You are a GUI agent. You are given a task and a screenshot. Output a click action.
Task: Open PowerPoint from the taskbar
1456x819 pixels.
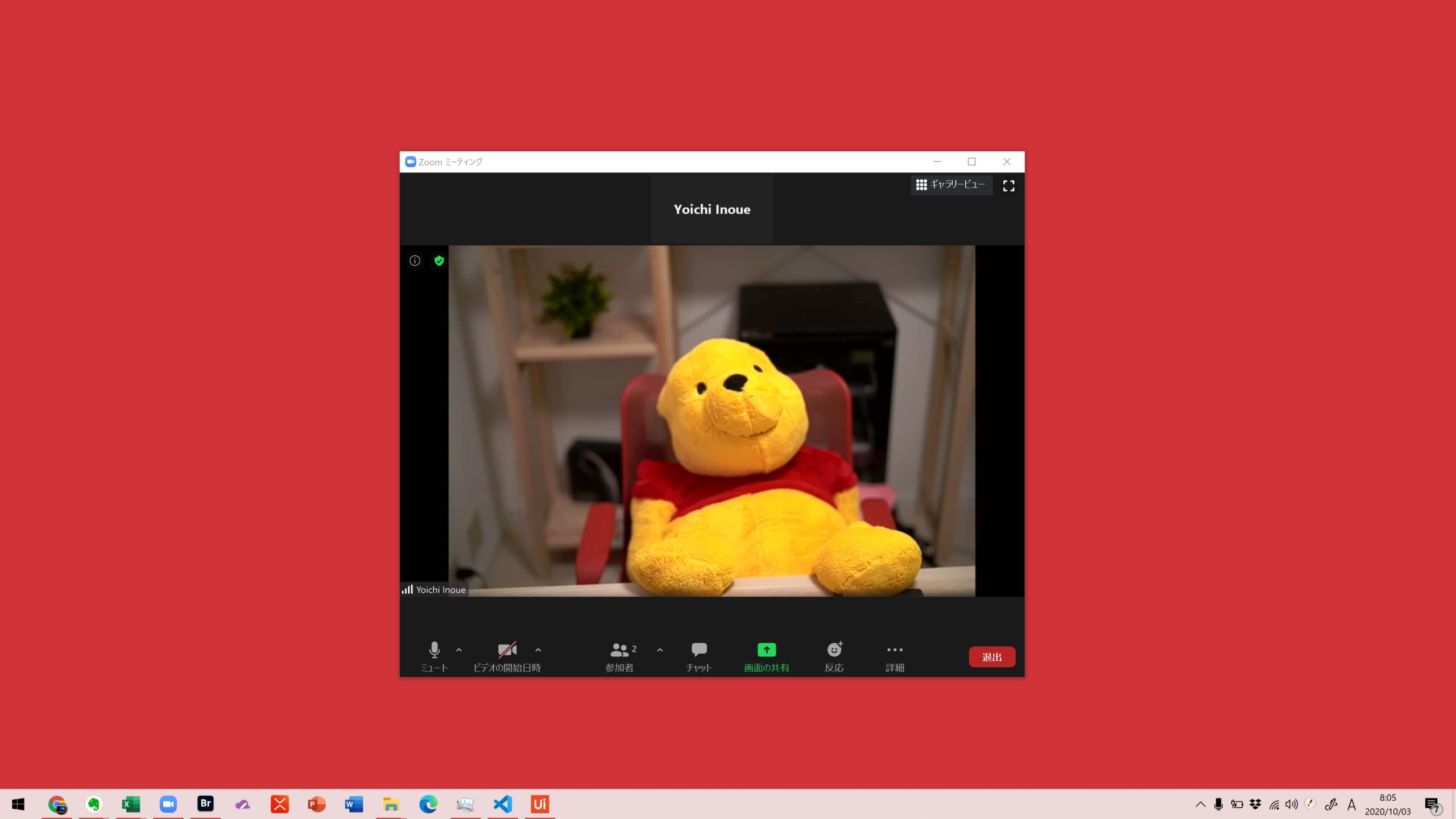click(317, 804)
